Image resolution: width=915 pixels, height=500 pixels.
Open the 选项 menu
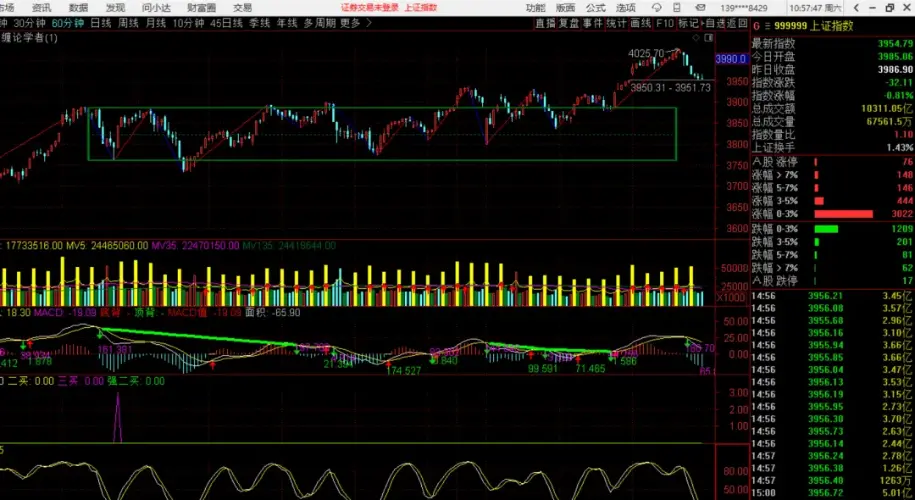tap(626, 8)
